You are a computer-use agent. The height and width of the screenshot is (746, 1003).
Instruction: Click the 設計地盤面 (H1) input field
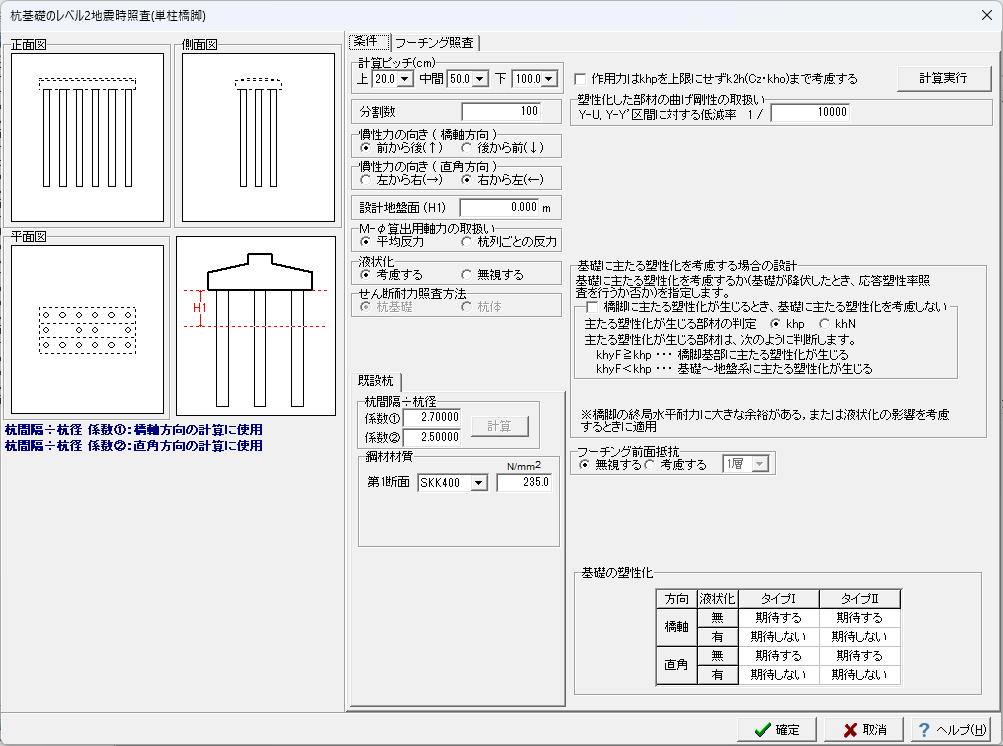500,208
